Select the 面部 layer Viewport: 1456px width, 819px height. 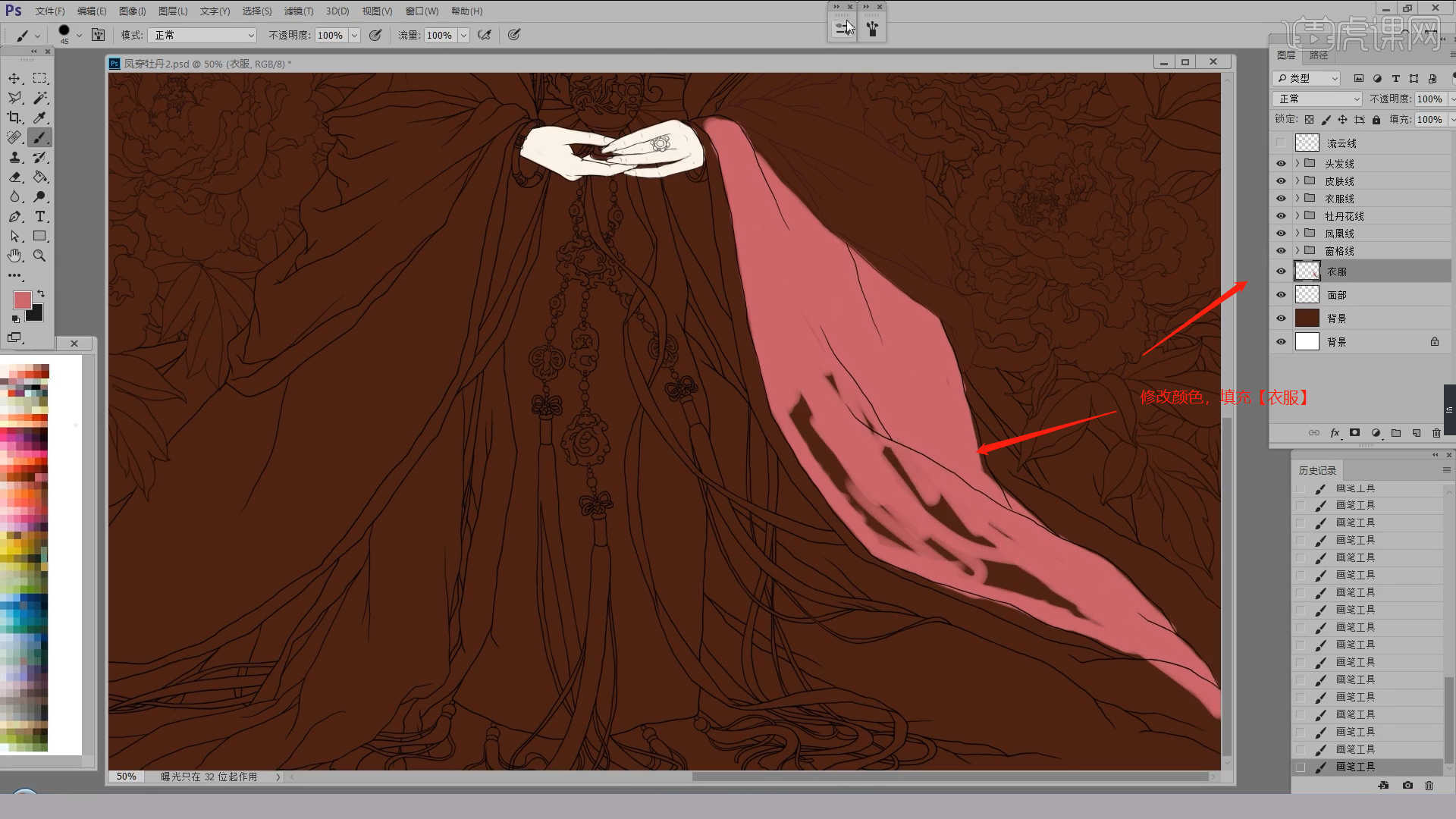click(x=1361, y=295)
